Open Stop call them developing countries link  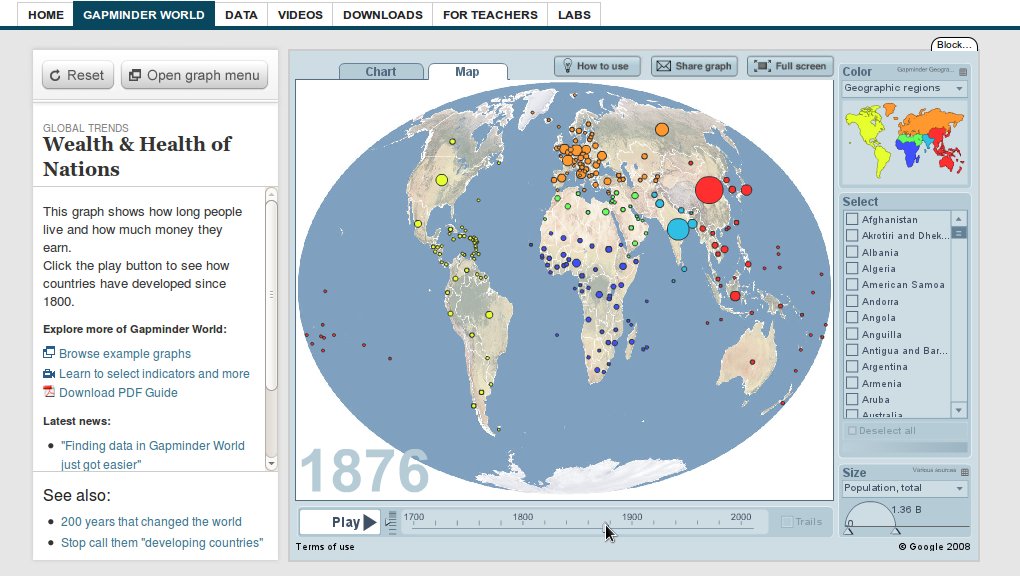click(162, 543)
